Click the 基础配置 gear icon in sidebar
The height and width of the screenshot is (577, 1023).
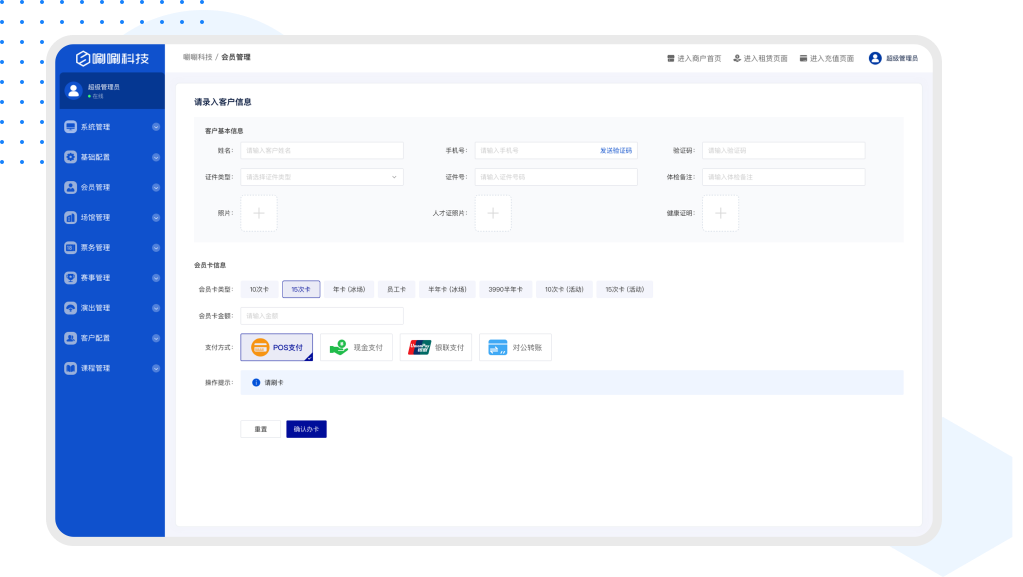click(x=70, y=157)
